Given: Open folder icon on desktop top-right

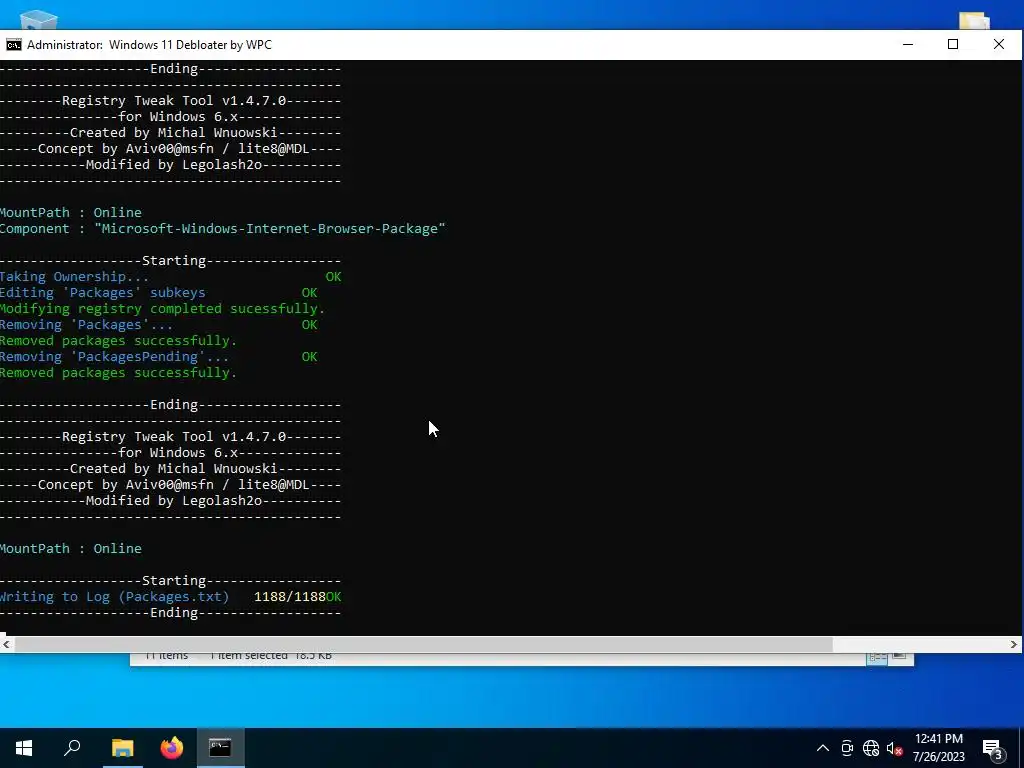Looking at the screenshot, I should click(974, 21).
